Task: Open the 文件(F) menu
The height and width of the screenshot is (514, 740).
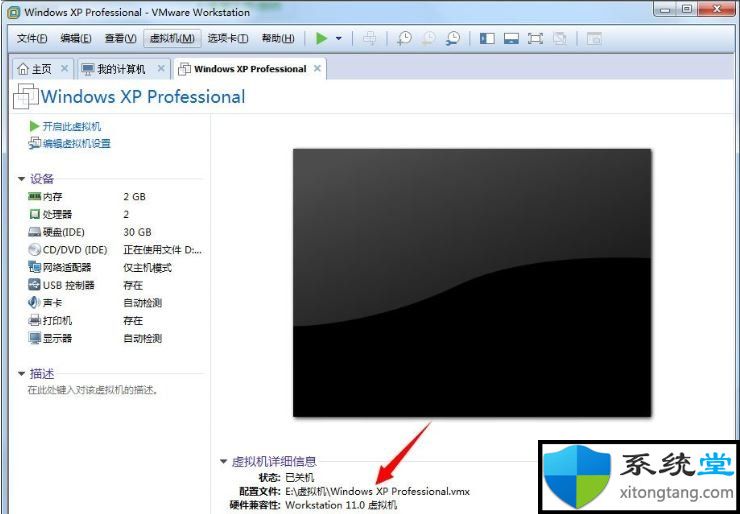Action: pyautogui.click(x=32, y=39)
